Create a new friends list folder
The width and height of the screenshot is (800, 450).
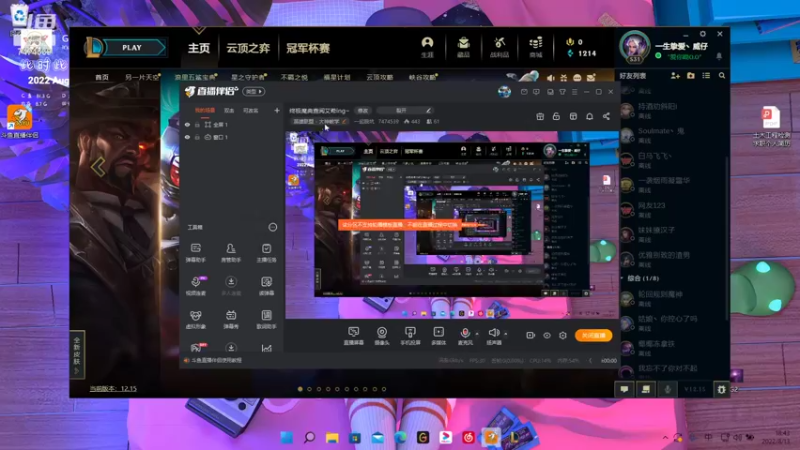click(690, 76)
